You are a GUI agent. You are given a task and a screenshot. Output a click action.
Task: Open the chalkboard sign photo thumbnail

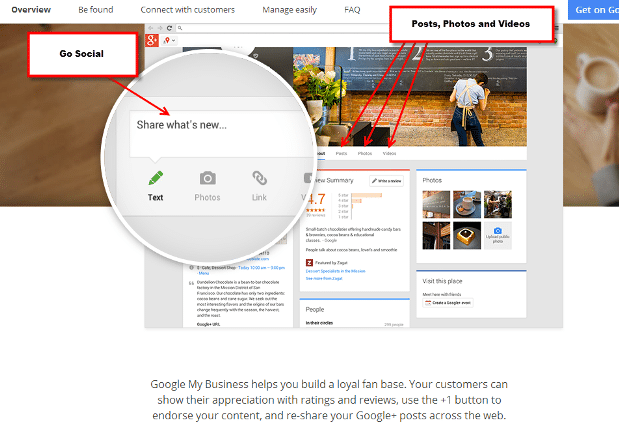436,204
